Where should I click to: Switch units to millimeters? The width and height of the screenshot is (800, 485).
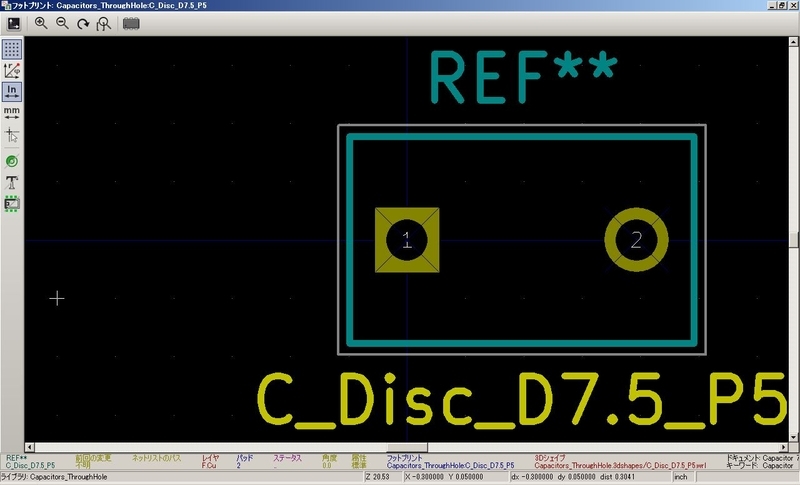(x=12, y=112)
